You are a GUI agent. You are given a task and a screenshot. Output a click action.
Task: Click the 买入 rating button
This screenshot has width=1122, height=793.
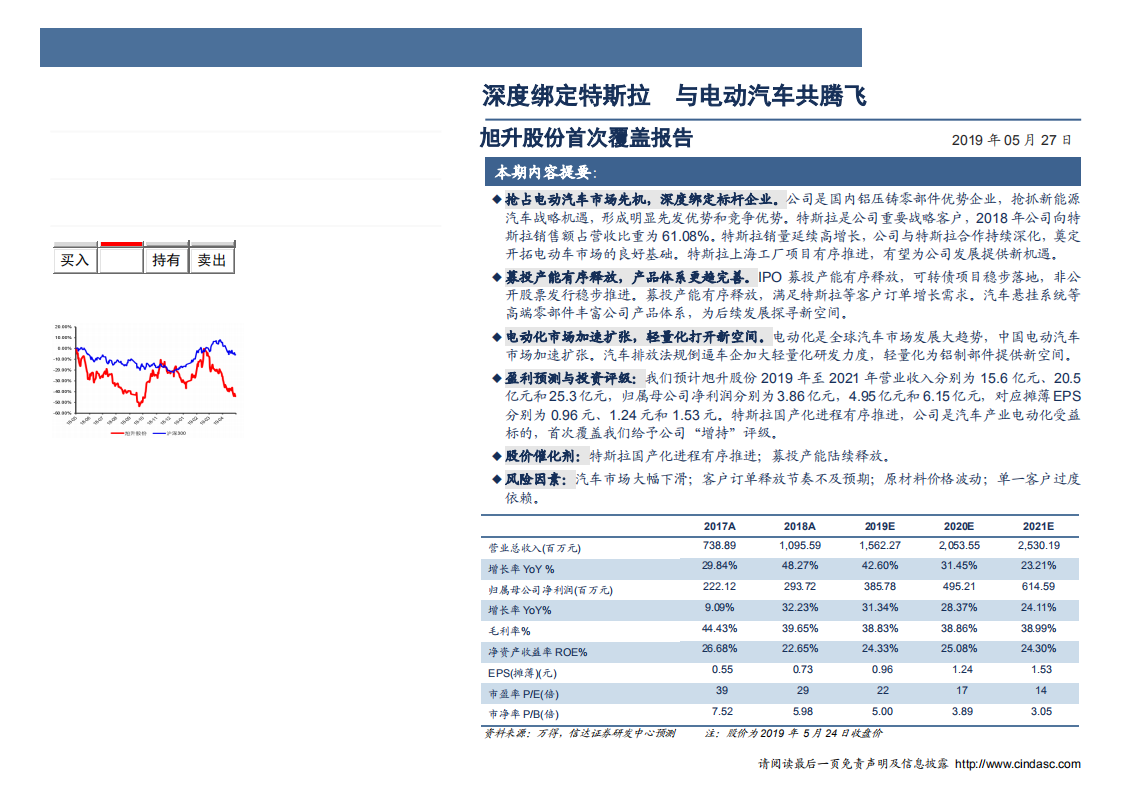[75, 259]
